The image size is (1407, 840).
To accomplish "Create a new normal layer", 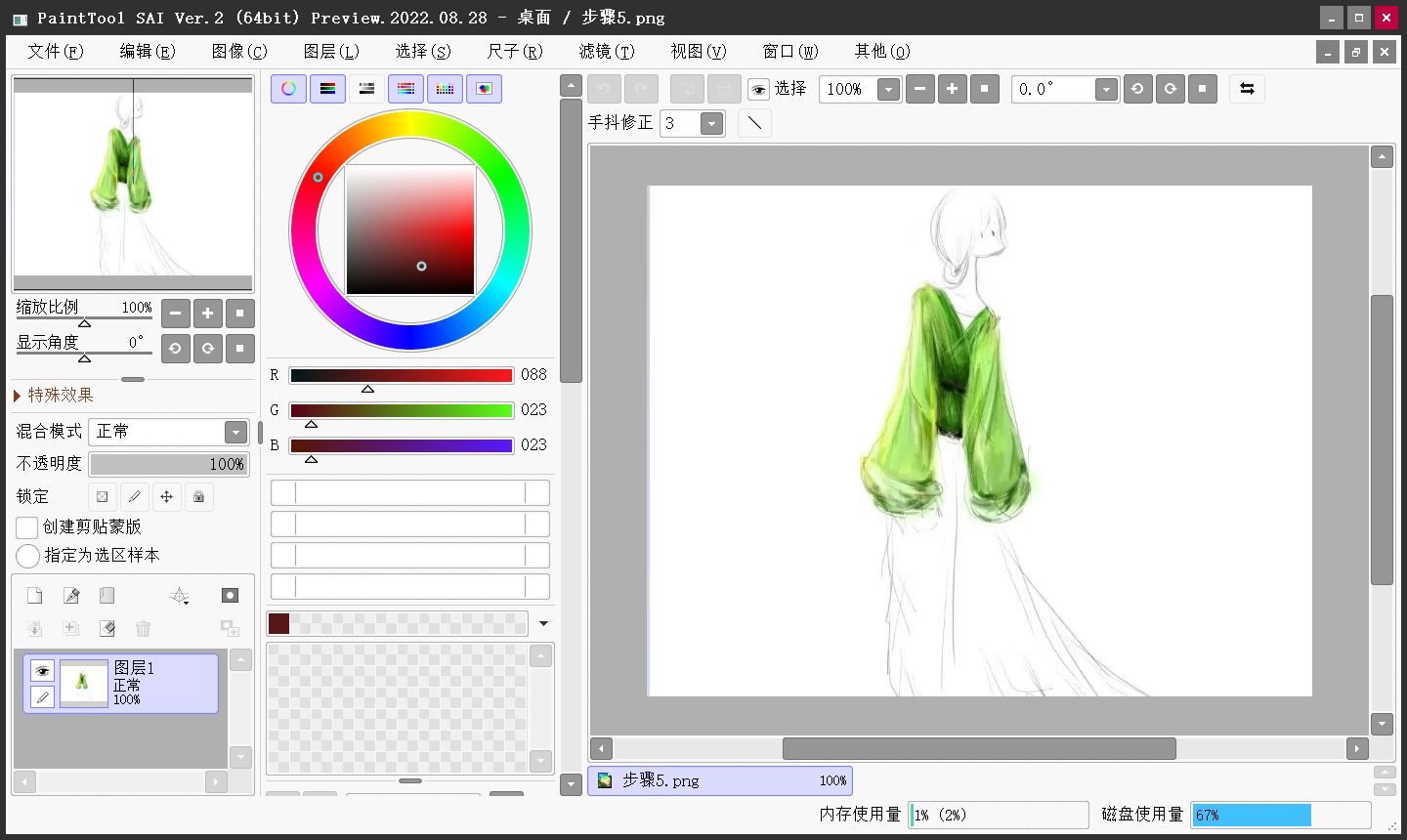I will [35, 596].
